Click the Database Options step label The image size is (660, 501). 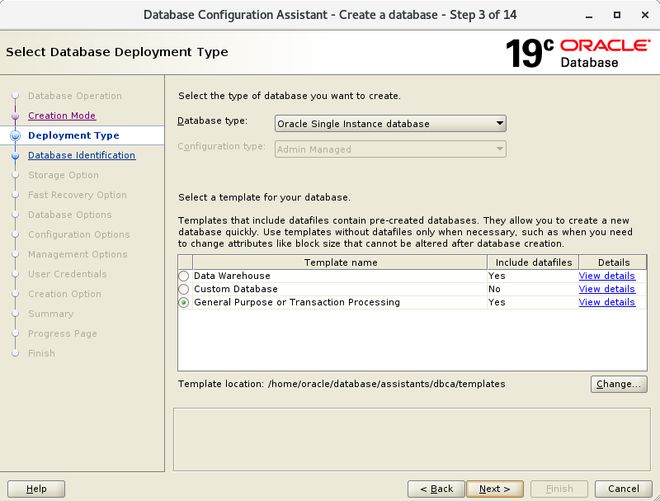click(70, 214)
